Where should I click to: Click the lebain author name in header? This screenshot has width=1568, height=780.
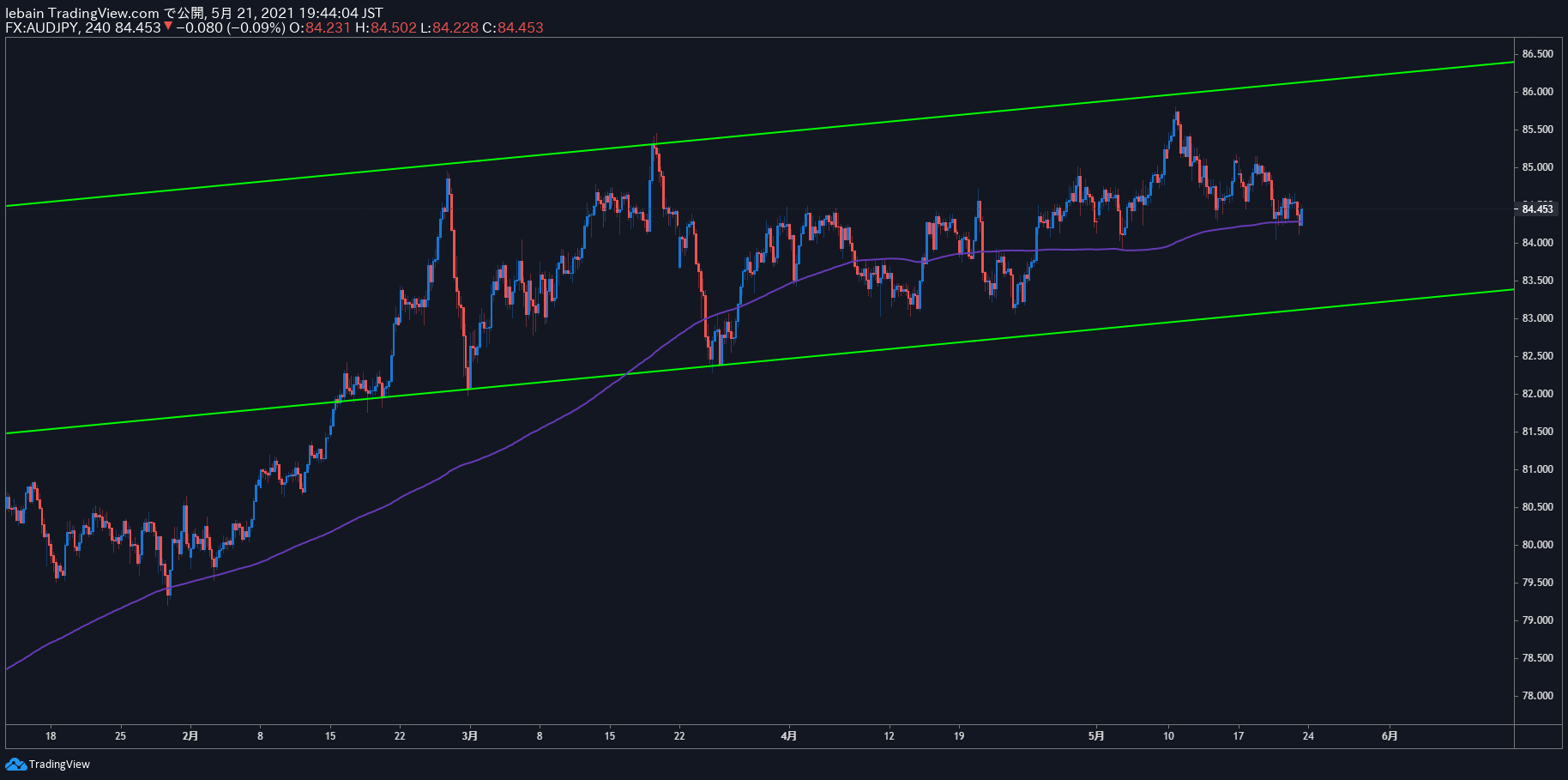coord(25,13)
